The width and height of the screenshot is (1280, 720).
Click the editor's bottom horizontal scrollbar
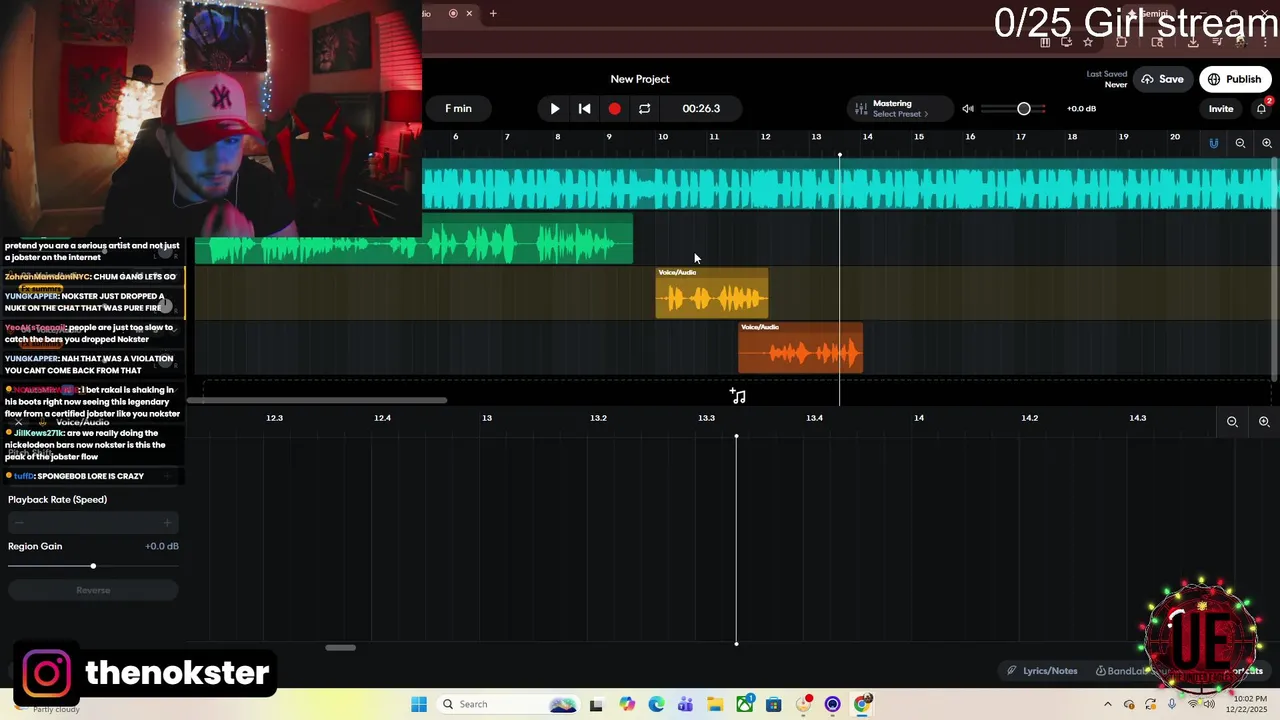[340, 647]
